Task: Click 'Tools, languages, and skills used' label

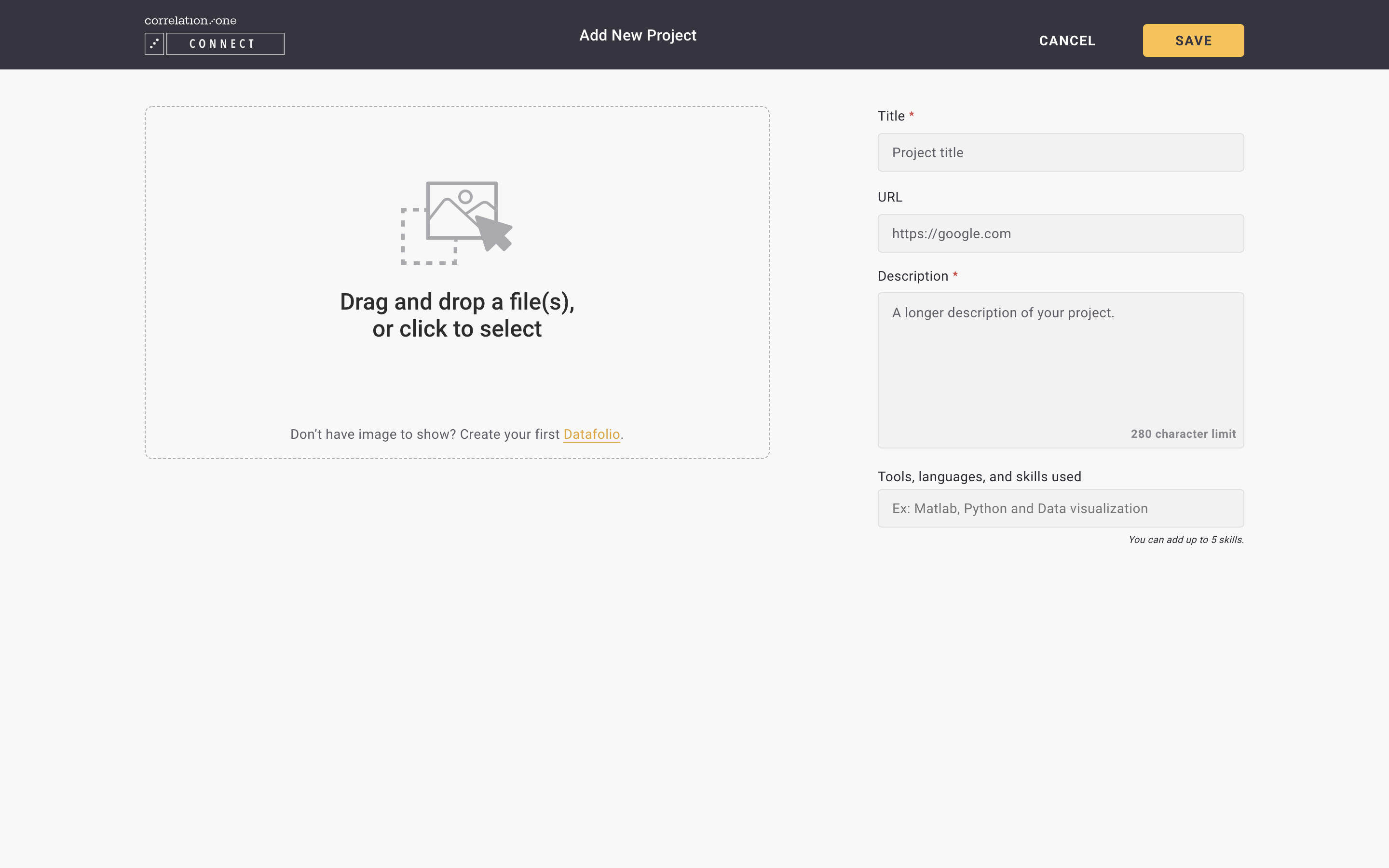Action: point(979,476)
